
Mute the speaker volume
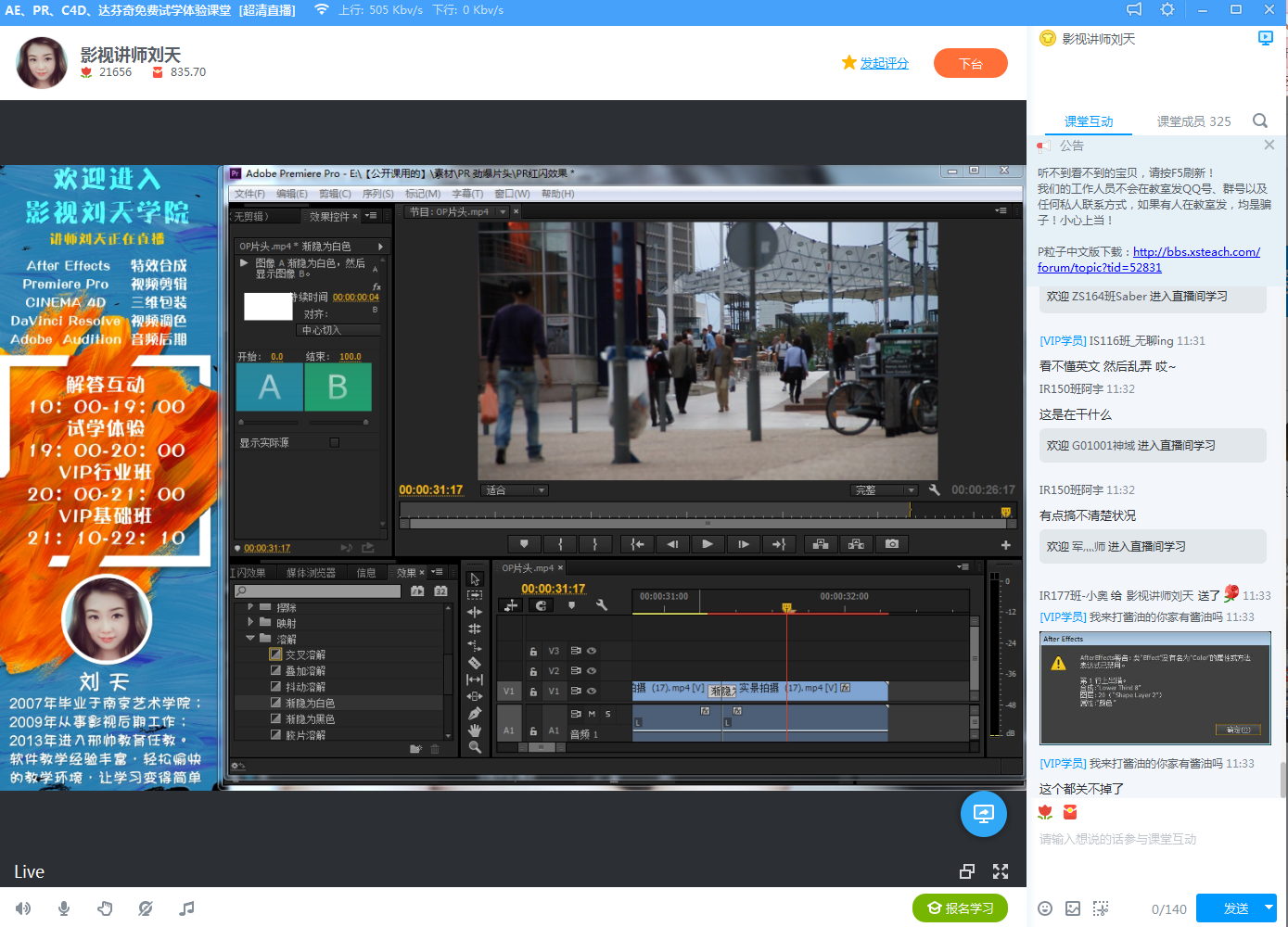pos(23,908)
